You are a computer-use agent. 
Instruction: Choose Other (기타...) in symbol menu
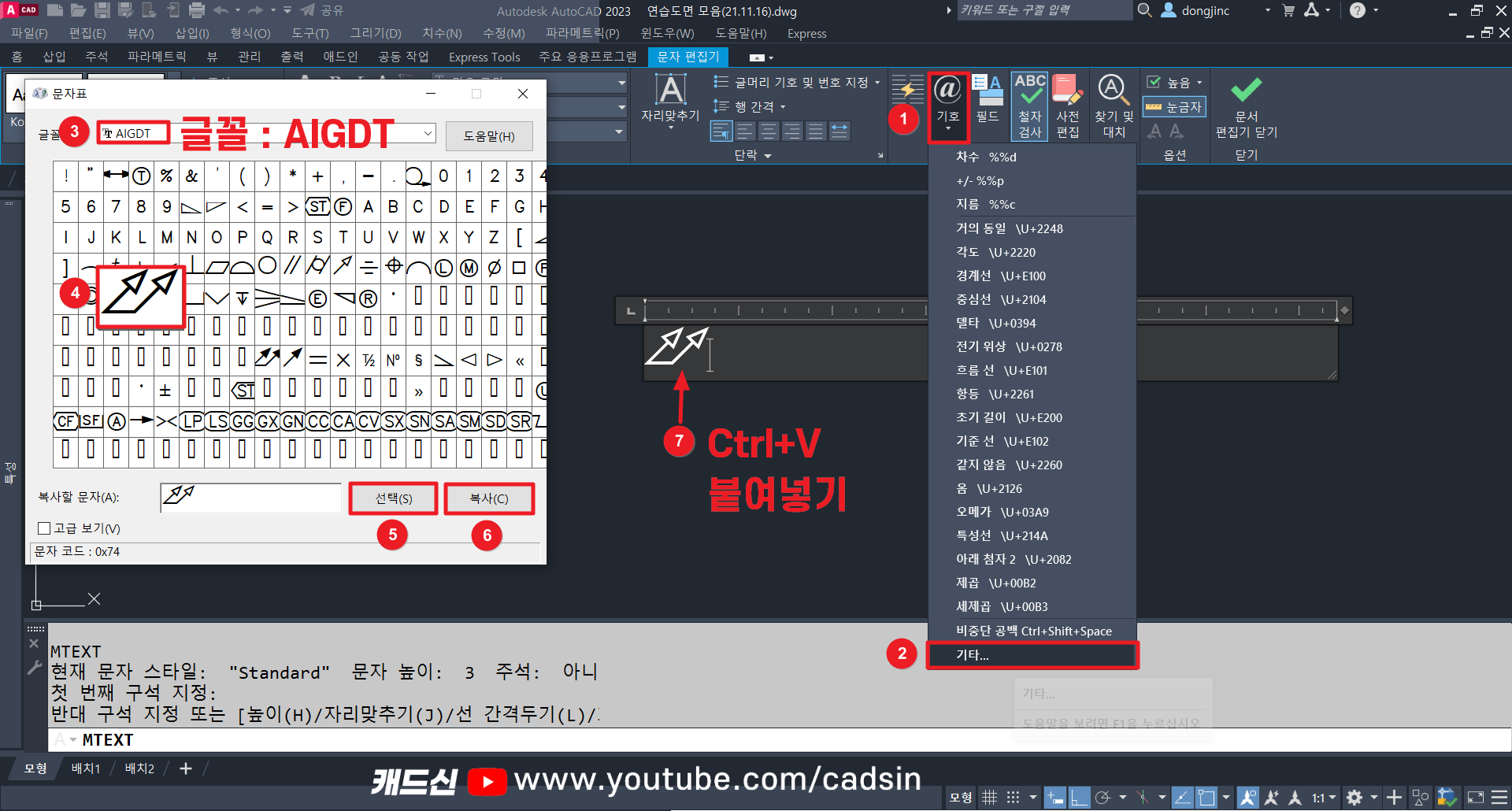(1032, 655)
